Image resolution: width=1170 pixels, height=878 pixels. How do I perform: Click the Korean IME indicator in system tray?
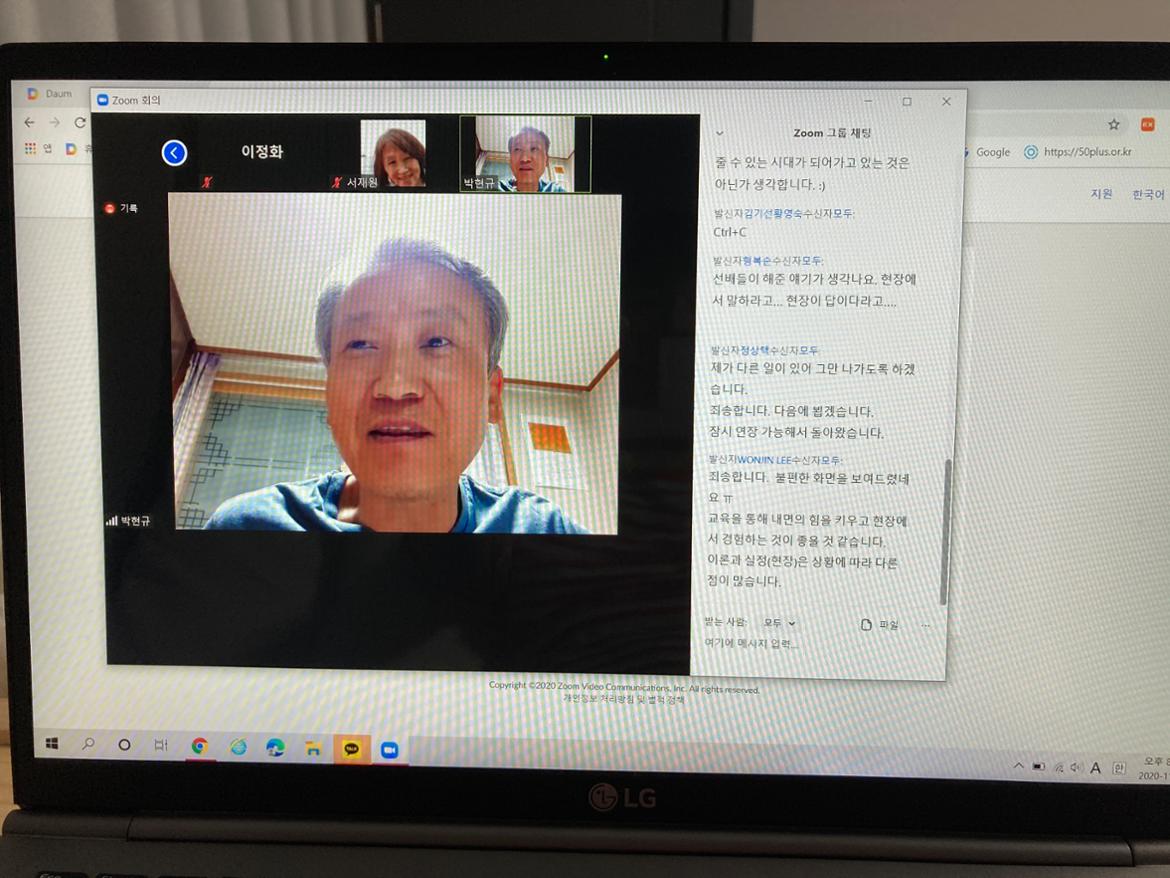tap(1119, 769)
